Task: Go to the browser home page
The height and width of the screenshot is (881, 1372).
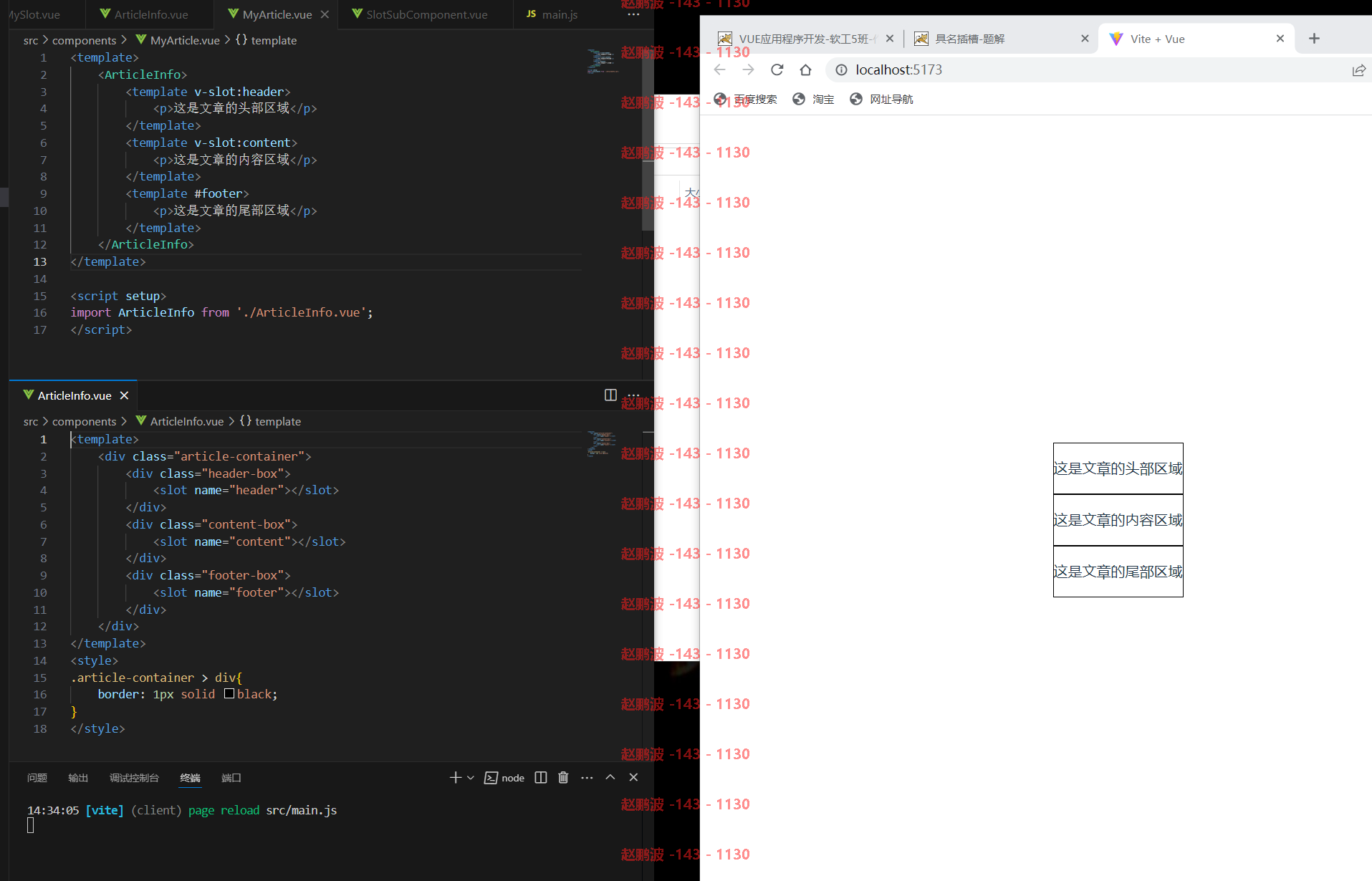Action: click(806, 69)
